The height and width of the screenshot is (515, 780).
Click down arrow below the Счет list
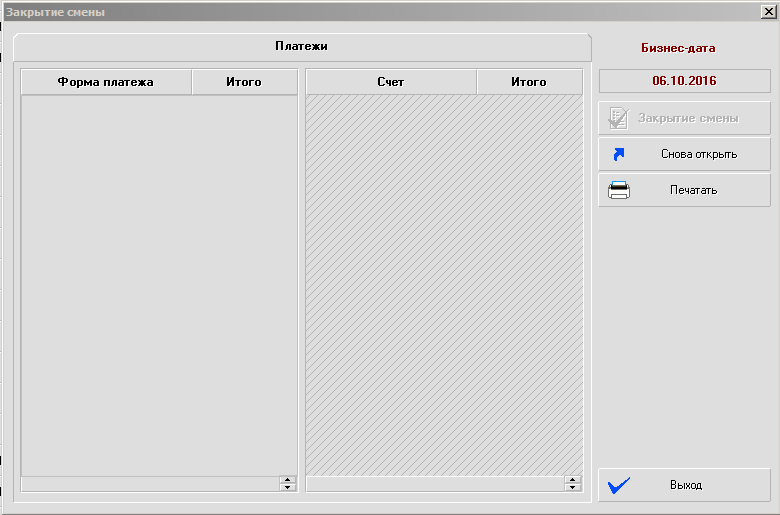coord(572,487)
